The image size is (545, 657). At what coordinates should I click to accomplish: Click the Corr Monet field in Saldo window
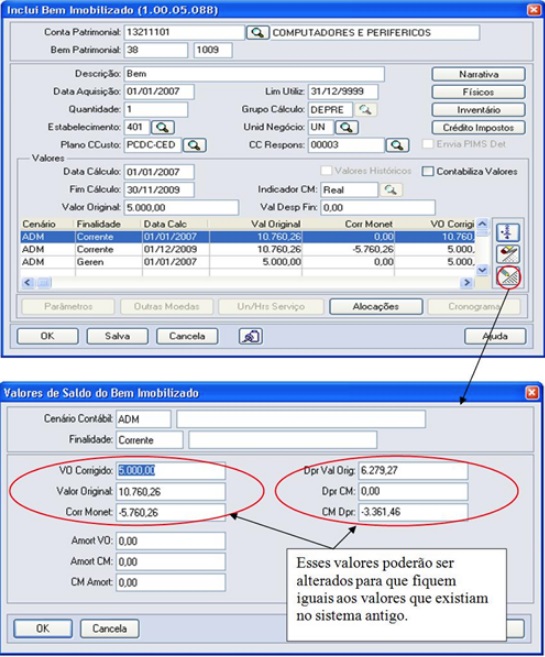tap(170, 512)
